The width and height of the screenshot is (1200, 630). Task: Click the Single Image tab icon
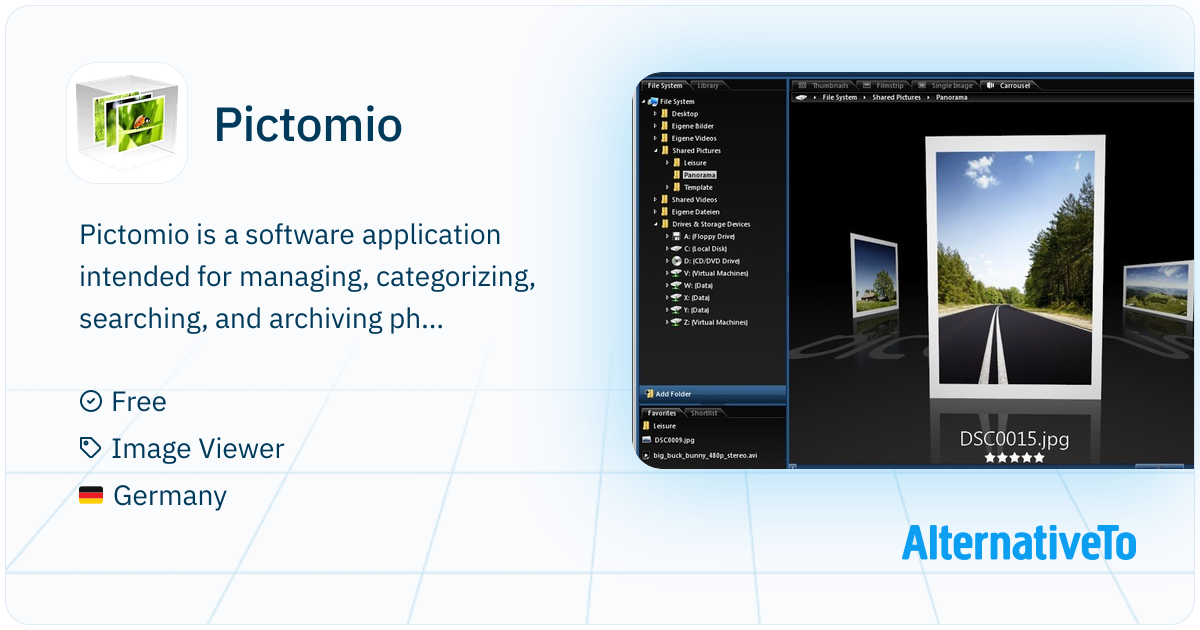(922, 86)
